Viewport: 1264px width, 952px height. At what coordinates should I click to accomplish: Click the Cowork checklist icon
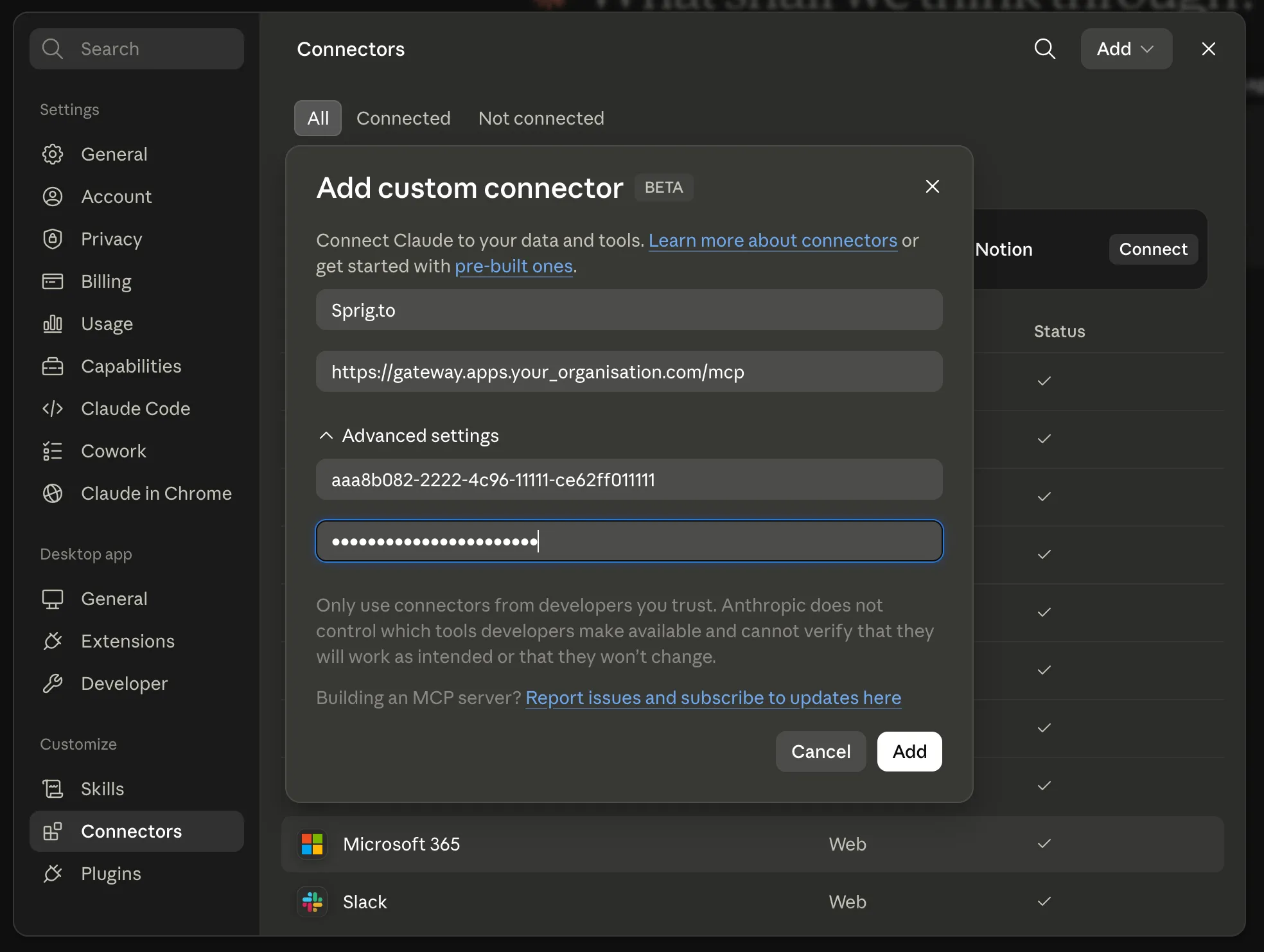[53, 451]
